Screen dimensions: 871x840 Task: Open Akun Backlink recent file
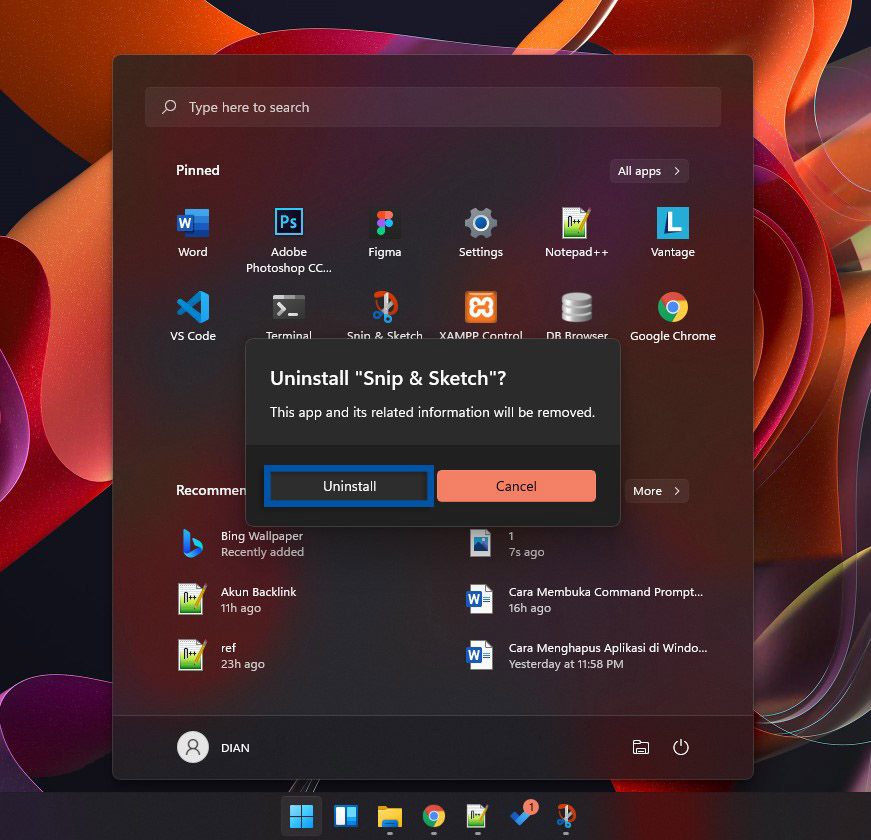click(258, 599)
